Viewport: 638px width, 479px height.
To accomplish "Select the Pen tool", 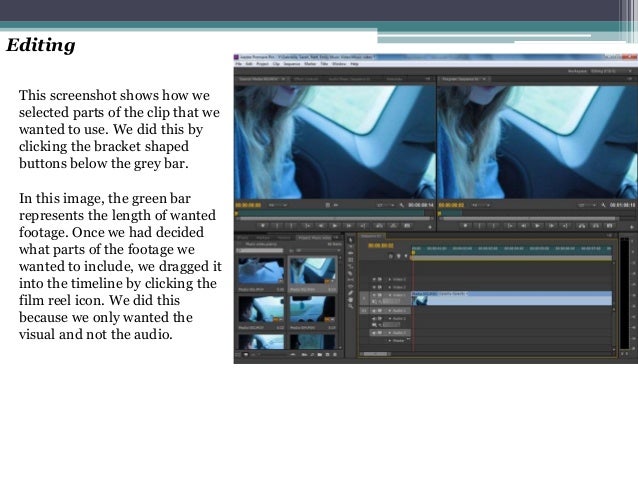I will tap(351, 293).
